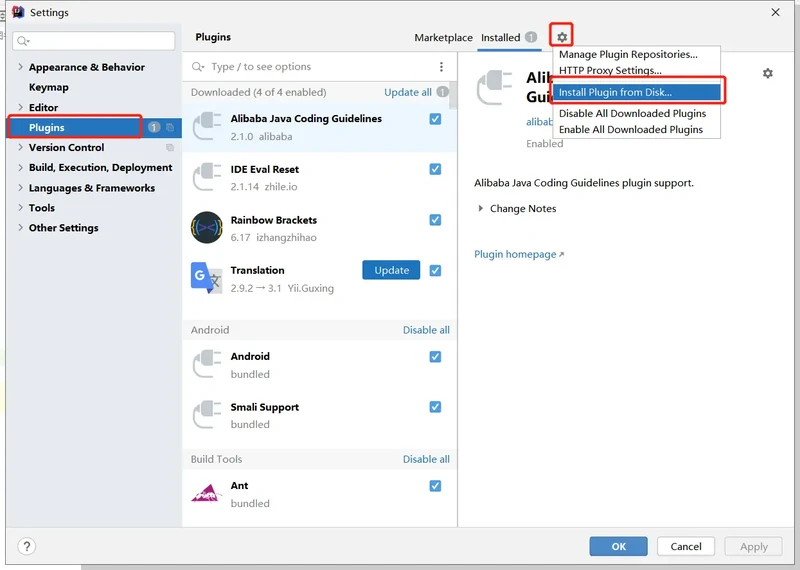Click the Translation plugin icon
This screenshot has height=570, width=800.
coord(207,278)
